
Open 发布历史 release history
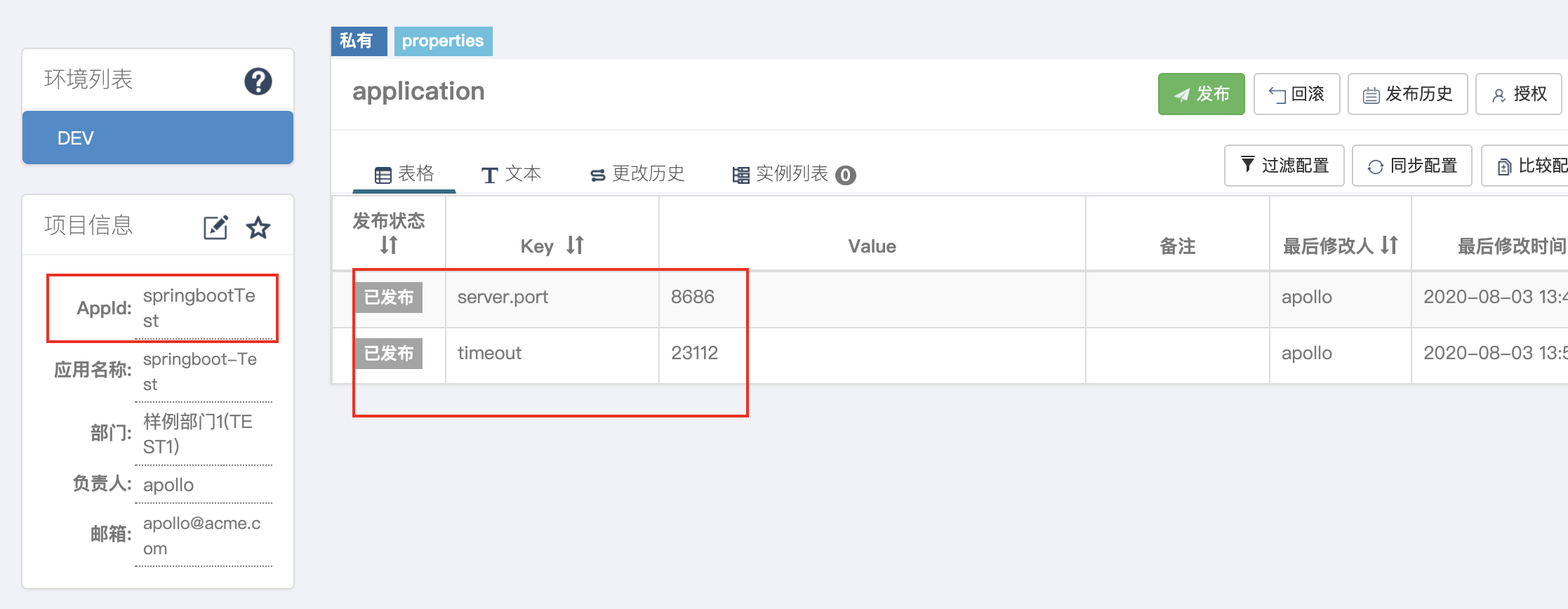(1407, 94)
